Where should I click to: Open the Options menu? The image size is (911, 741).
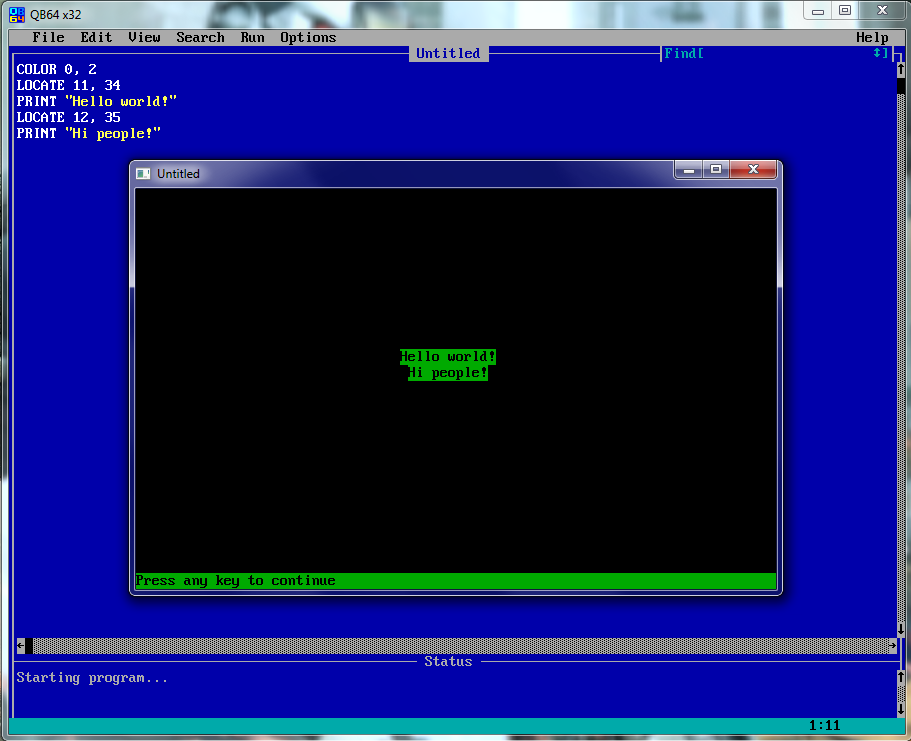click(308, 37)
